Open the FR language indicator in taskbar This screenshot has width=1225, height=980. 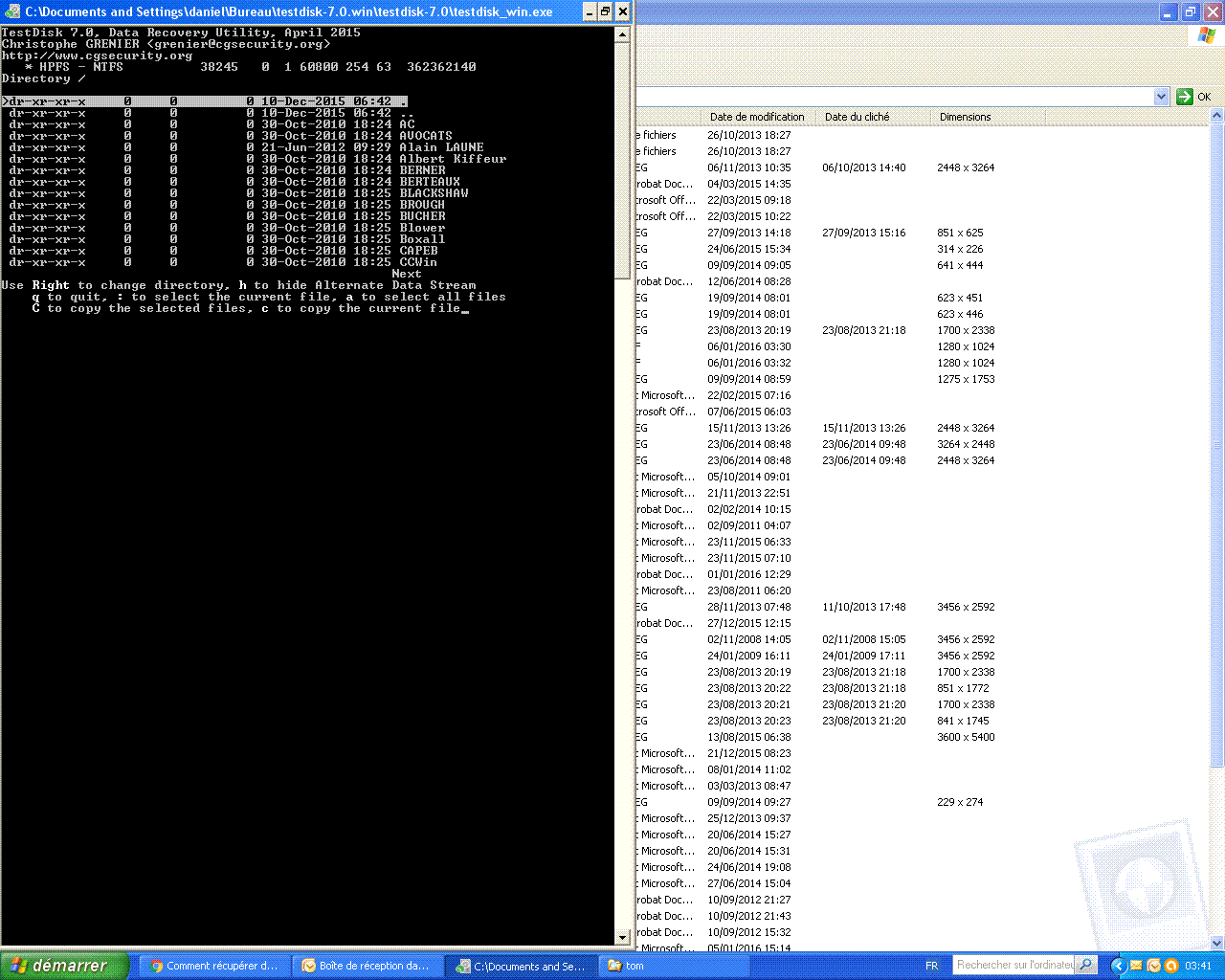931,966
